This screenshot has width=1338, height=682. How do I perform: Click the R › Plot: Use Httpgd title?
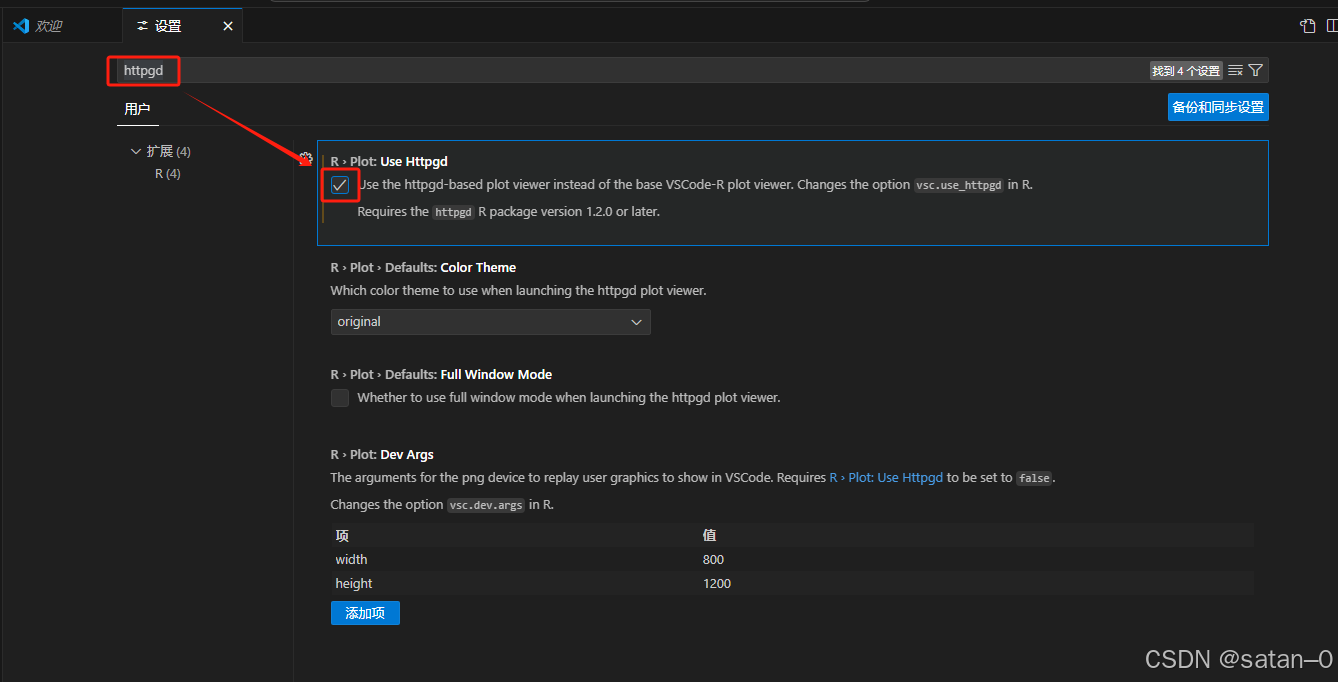pos(389,161)
